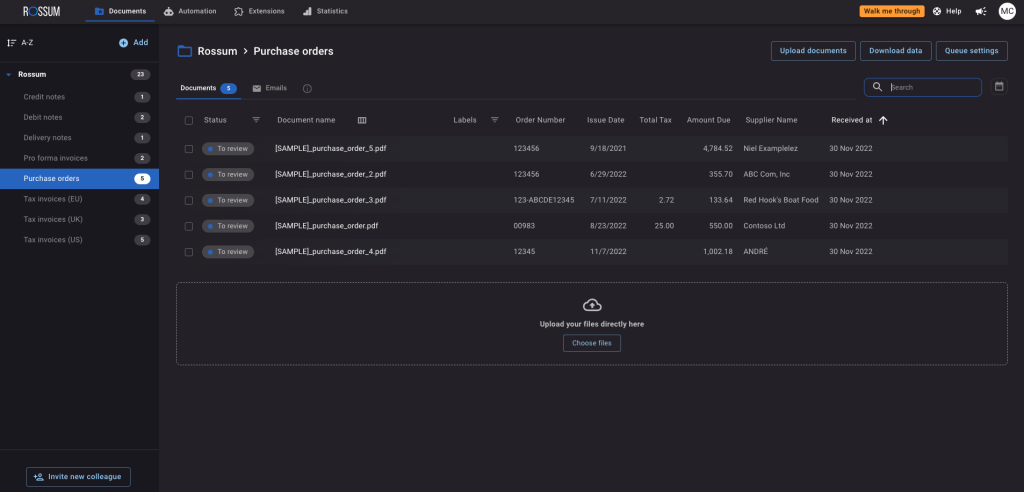This screenshot has height=492, width=1024.
Task: Open [SAMPLE]_purchase_order.pdf document
Action: (327, 226)
